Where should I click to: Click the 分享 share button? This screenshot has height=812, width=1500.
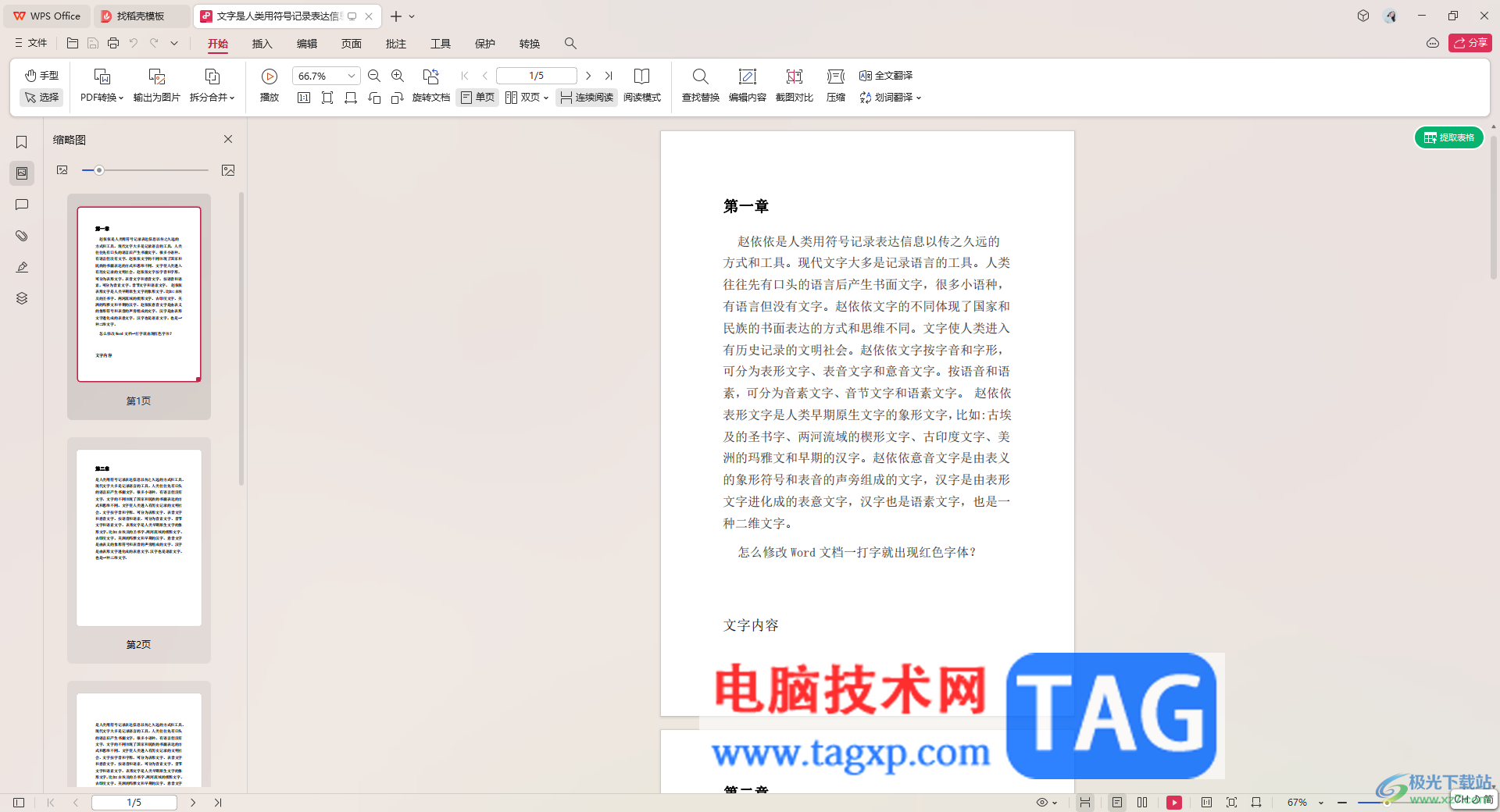(1470, 43)
